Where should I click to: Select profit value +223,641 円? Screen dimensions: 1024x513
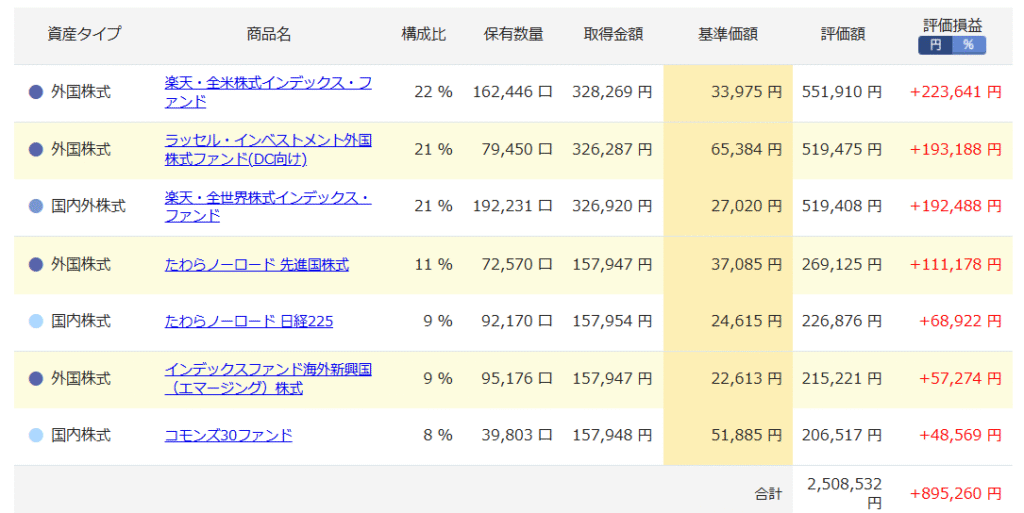point(956,92)
